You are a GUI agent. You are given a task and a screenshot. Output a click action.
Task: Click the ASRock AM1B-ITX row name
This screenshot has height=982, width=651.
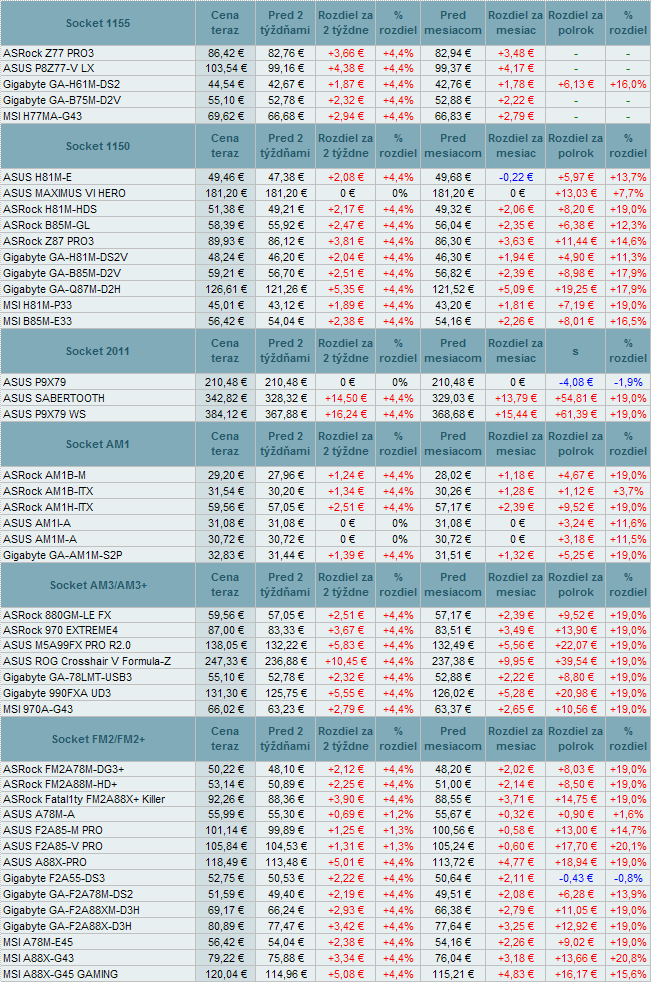point(48,491)
